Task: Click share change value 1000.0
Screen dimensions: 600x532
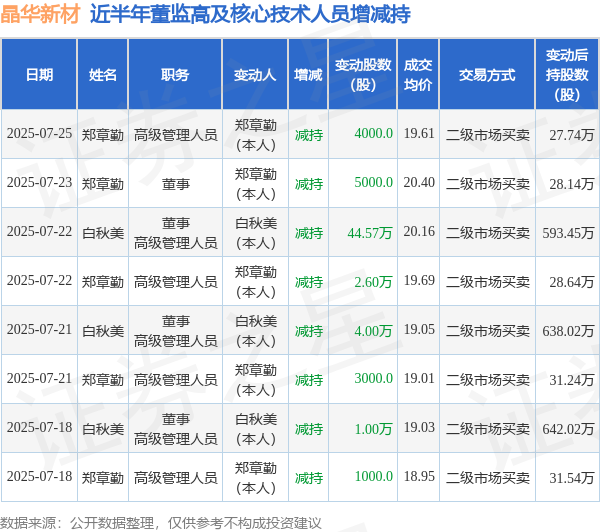Action: tap(373, 477)
